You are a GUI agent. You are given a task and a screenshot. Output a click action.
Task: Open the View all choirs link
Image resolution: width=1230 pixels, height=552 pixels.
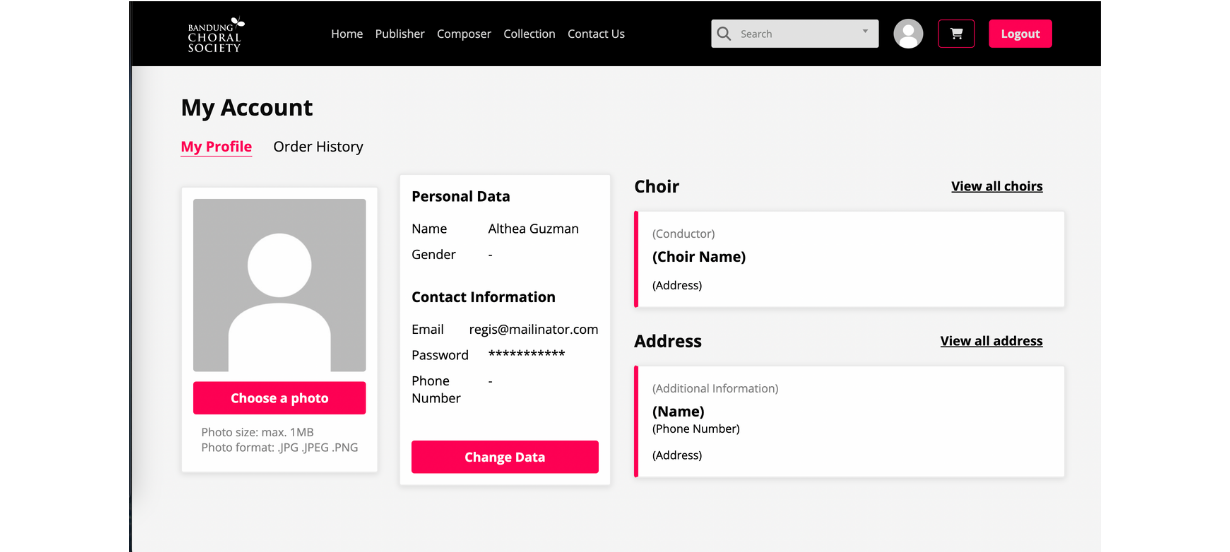[996, 186]
